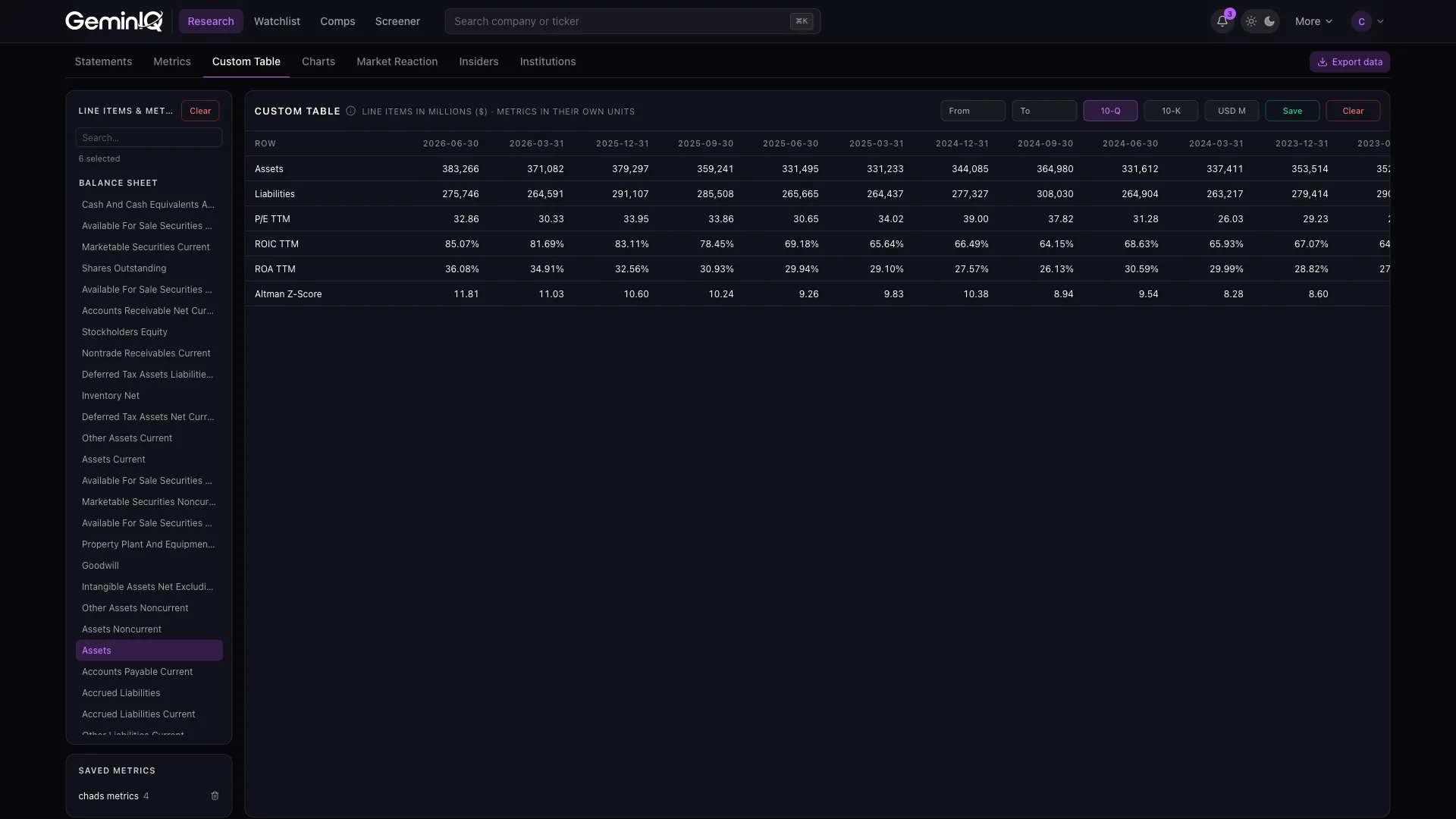Viewport: 1456px width, 819px height.
Task: Select Stockholders Equity line item
Action: [149, 332]
